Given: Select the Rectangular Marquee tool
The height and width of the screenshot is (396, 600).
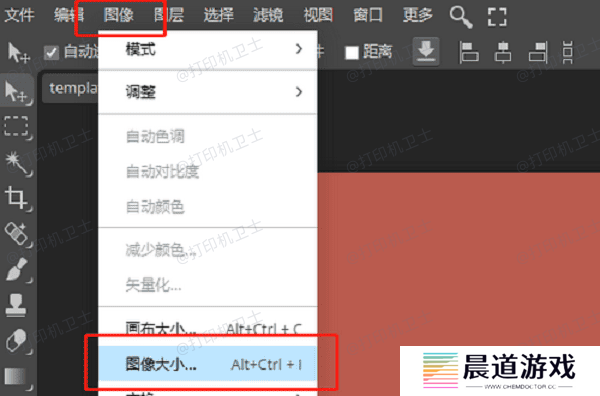Looking at the screenshot, I should pos(17,127).
